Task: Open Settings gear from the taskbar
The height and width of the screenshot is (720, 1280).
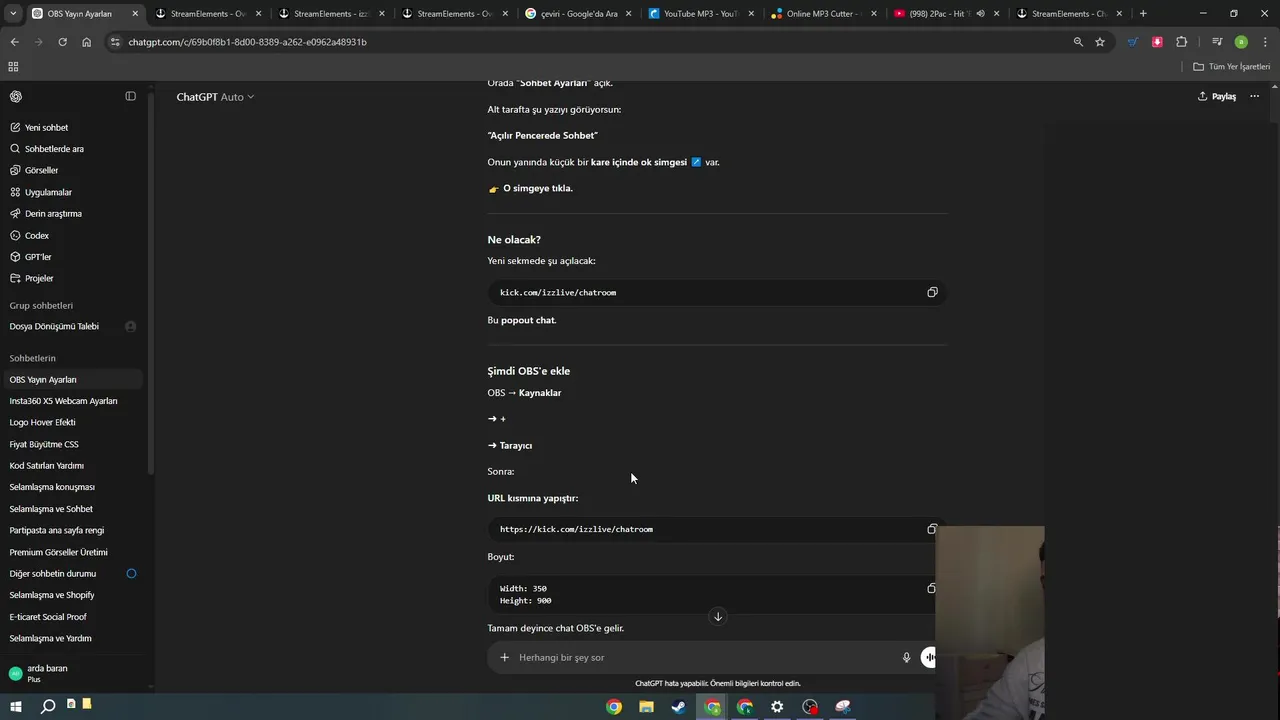Action: (777, 707)
